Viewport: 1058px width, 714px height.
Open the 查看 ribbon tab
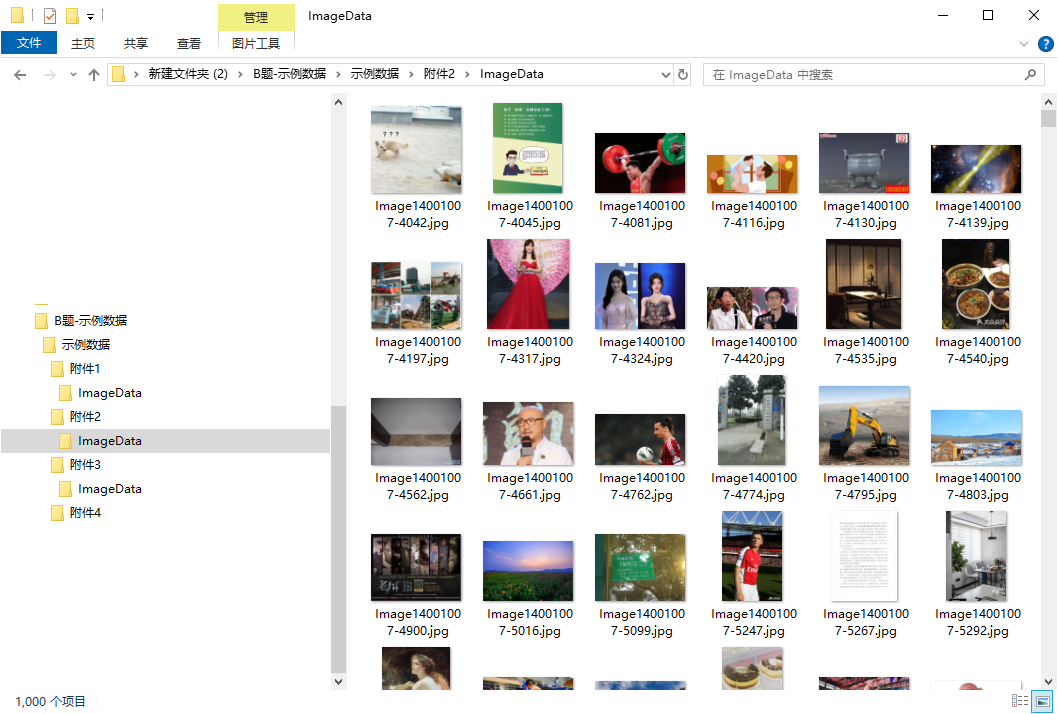tap(189, 43)
